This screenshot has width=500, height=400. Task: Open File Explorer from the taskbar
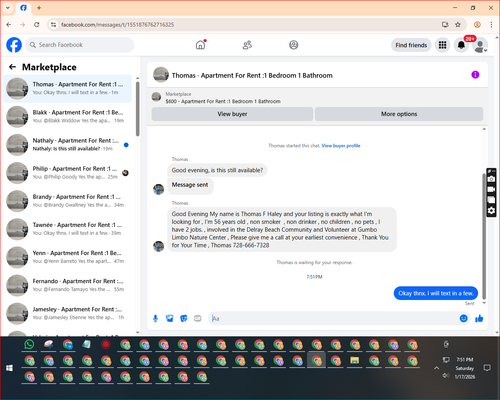pyautogui.click(x=355, y=360)
